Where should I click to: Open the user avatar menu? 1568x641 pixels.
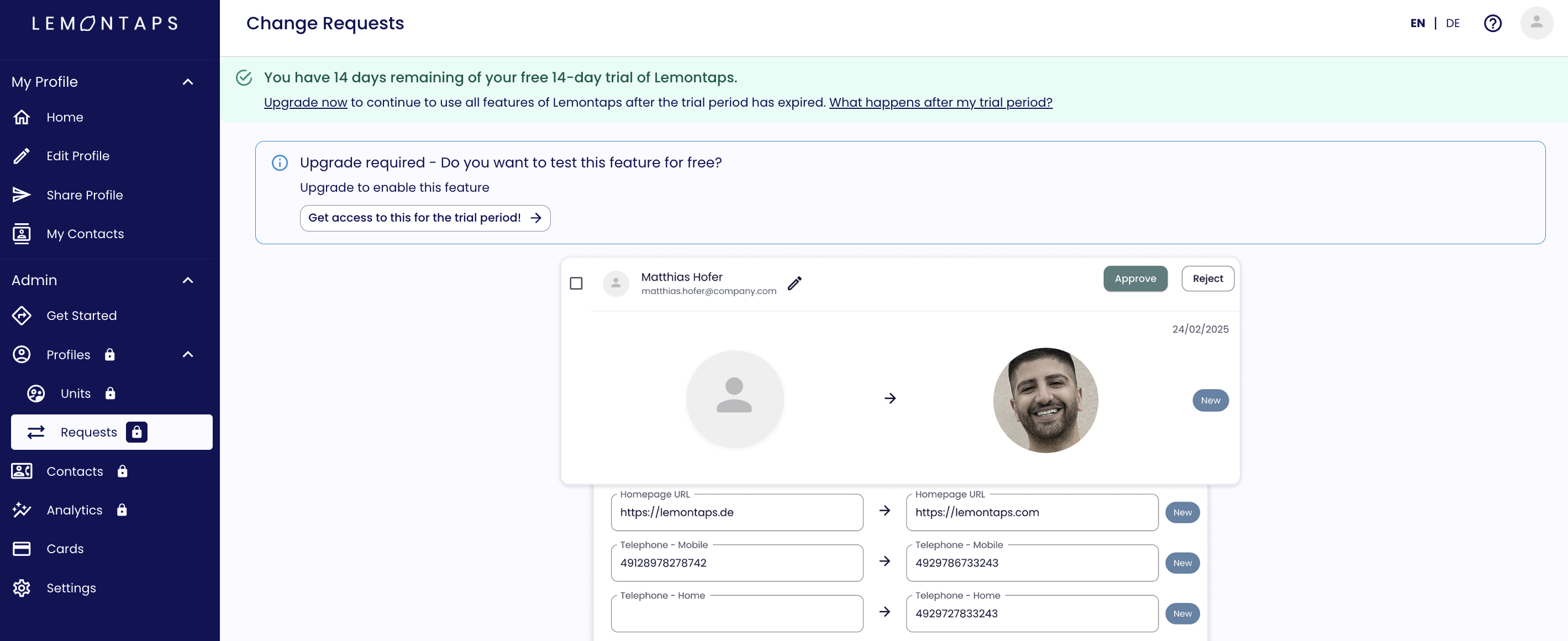1536,23
